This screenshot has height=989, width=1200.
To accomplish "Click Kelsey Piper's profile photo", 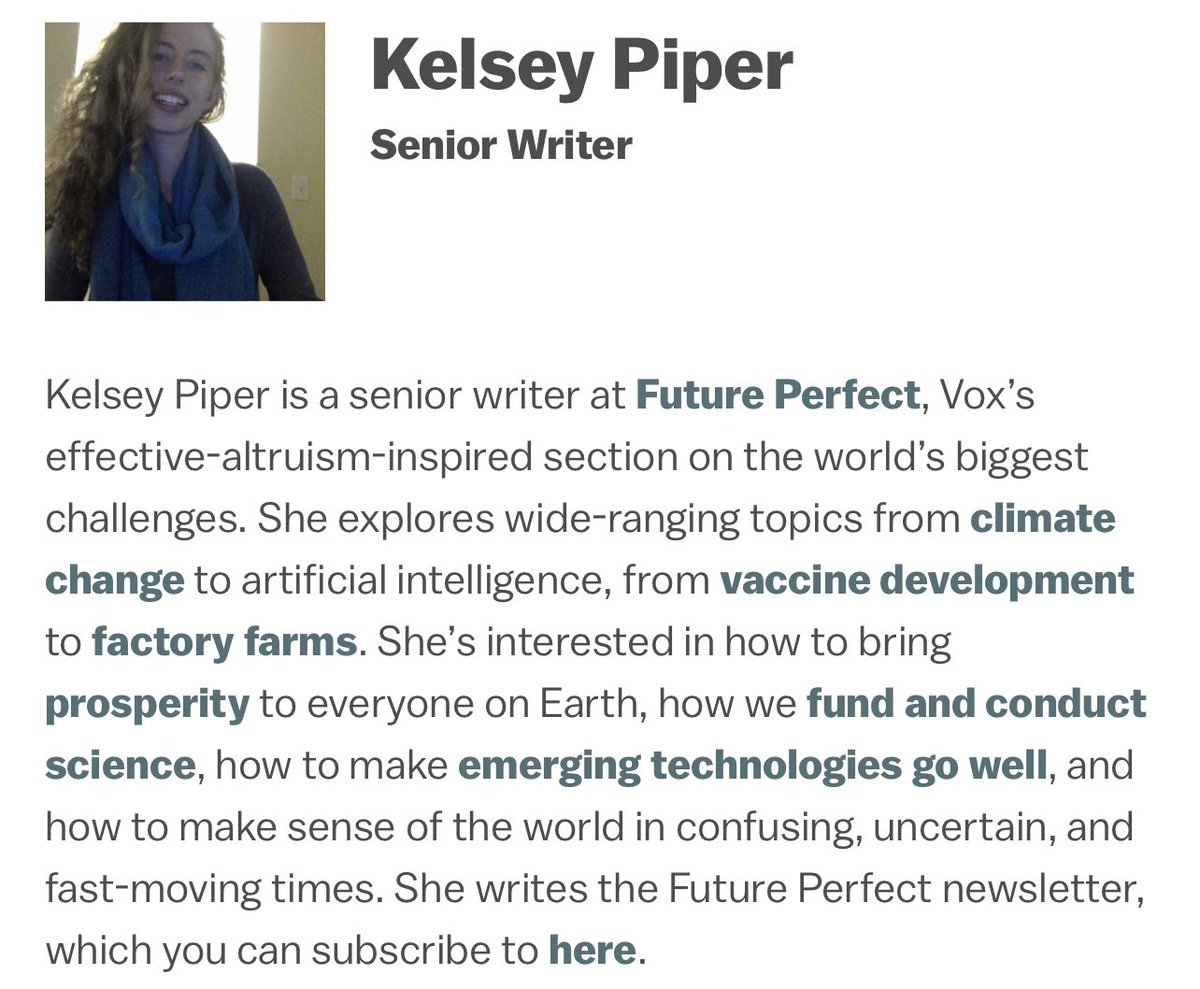I will [x=185, y=161].
